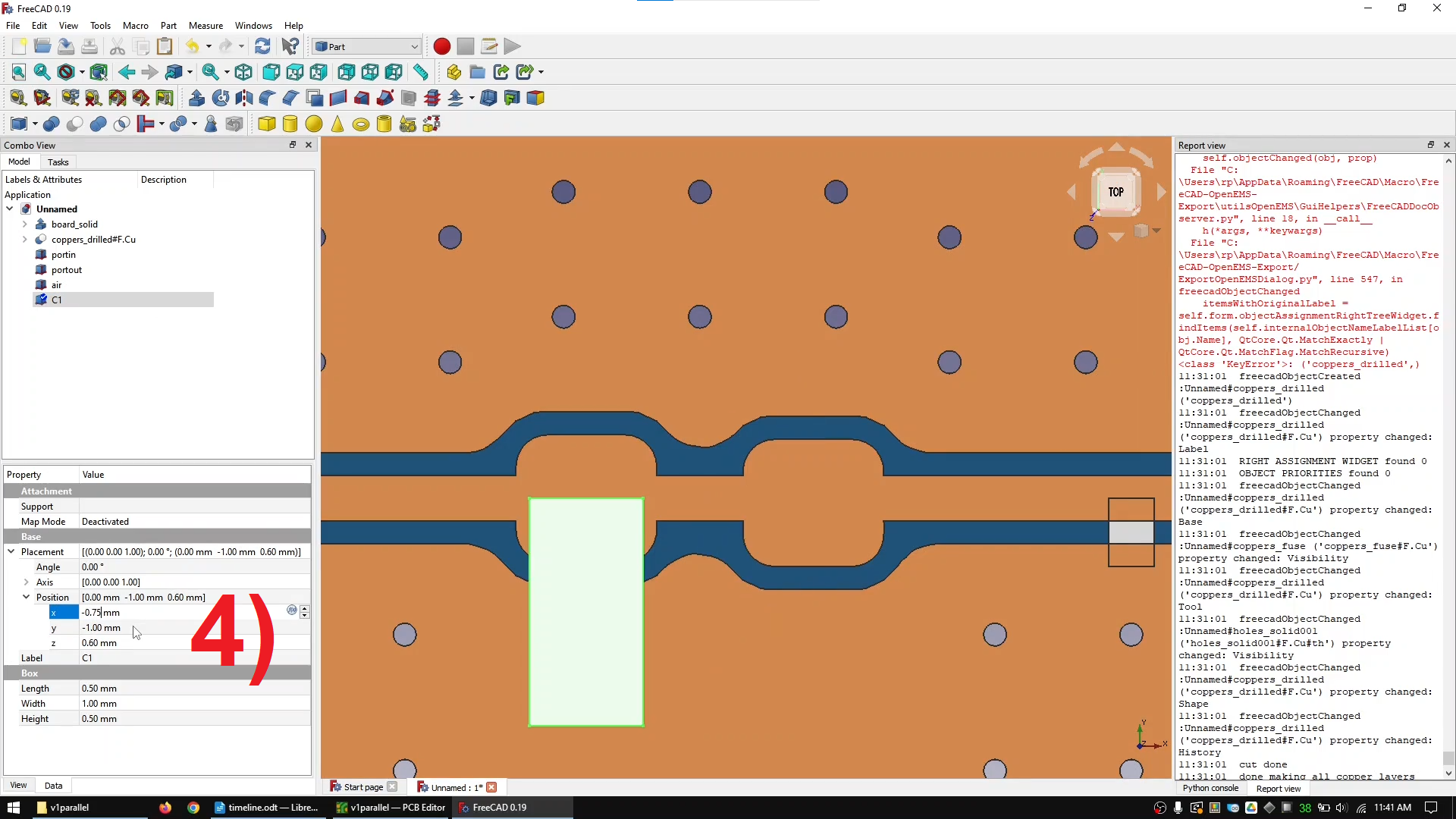
Task: Click the Create Part yellow icon
Action: [x=453, y=72]
